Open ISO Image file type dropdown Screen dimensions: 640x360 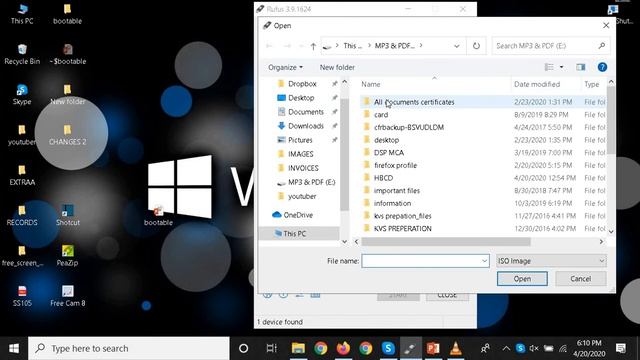(551, 261)
